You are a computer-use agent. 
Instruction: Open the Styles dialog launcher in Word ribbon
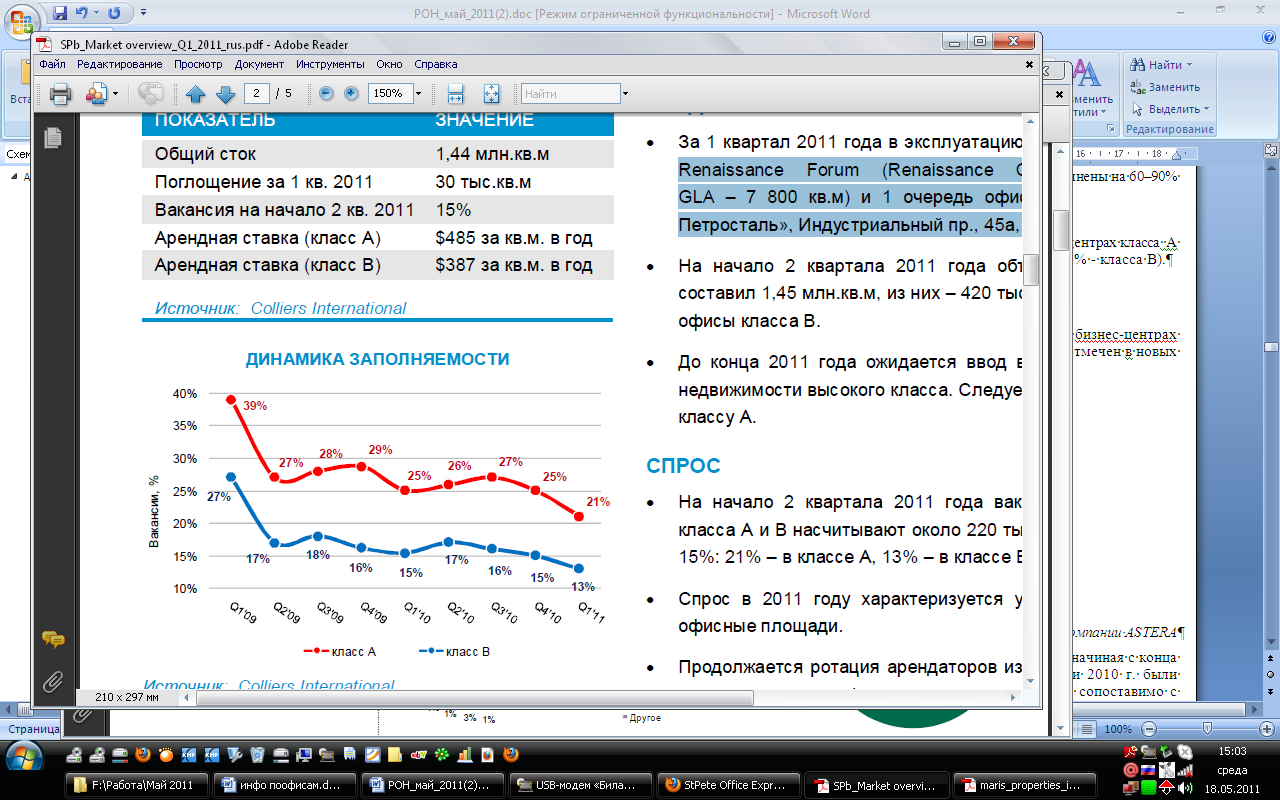[x=1112, y=130]
